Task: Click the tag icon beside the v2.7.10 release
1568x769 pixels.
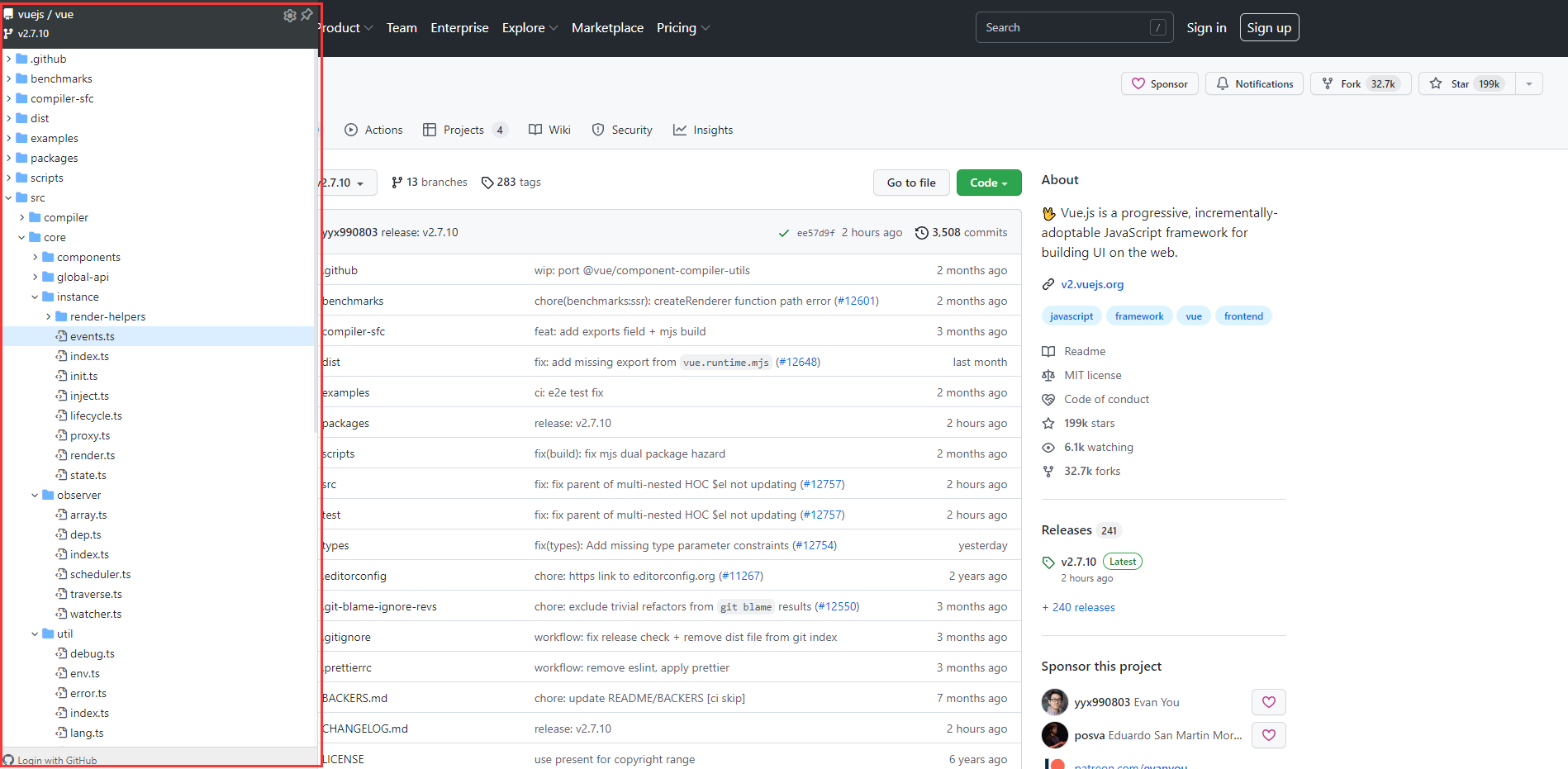Action: tap(1048, 563)
